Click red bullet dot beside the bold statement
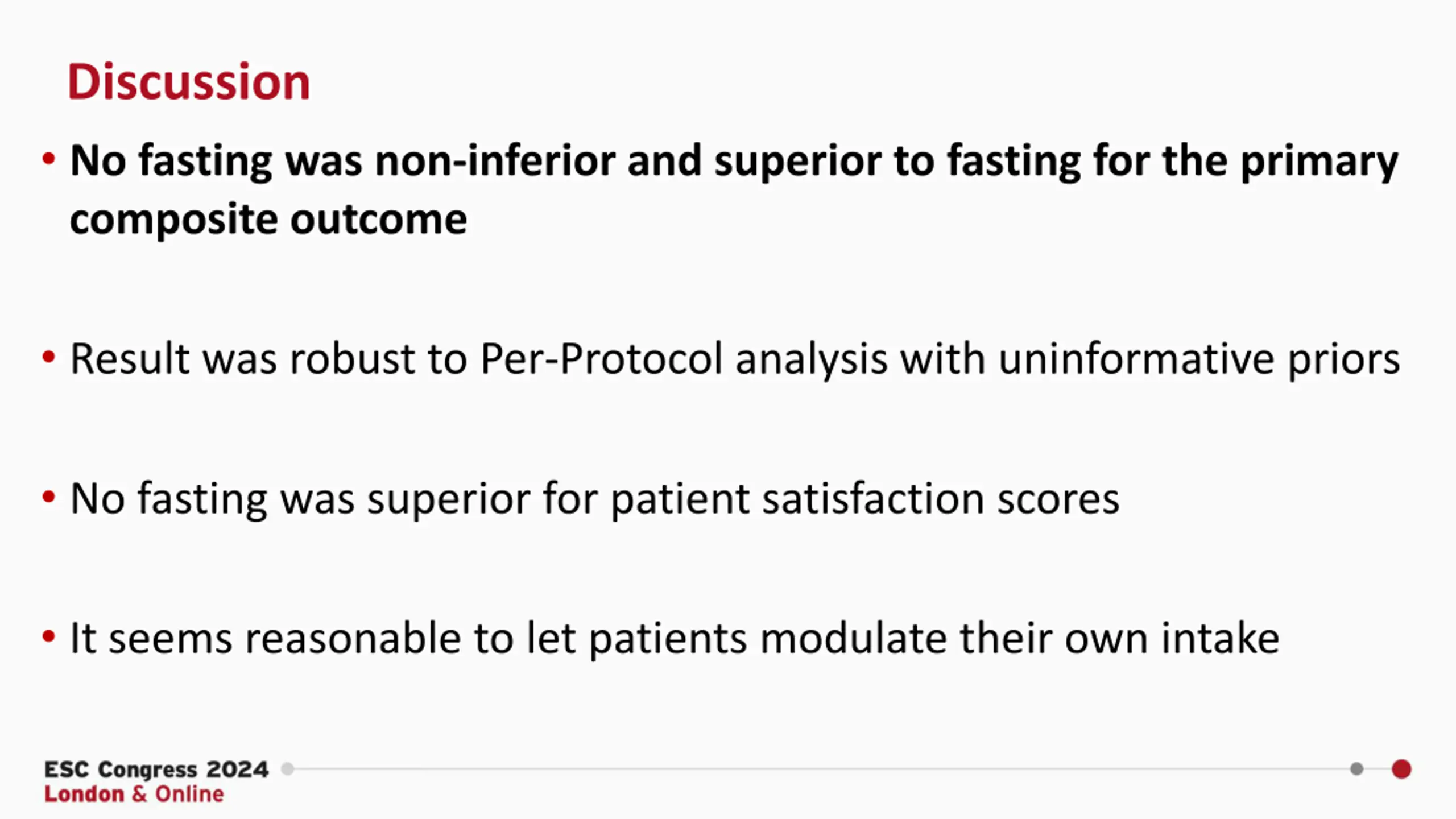This screenshot has height=819, width=1456. [x=49, y=159]
